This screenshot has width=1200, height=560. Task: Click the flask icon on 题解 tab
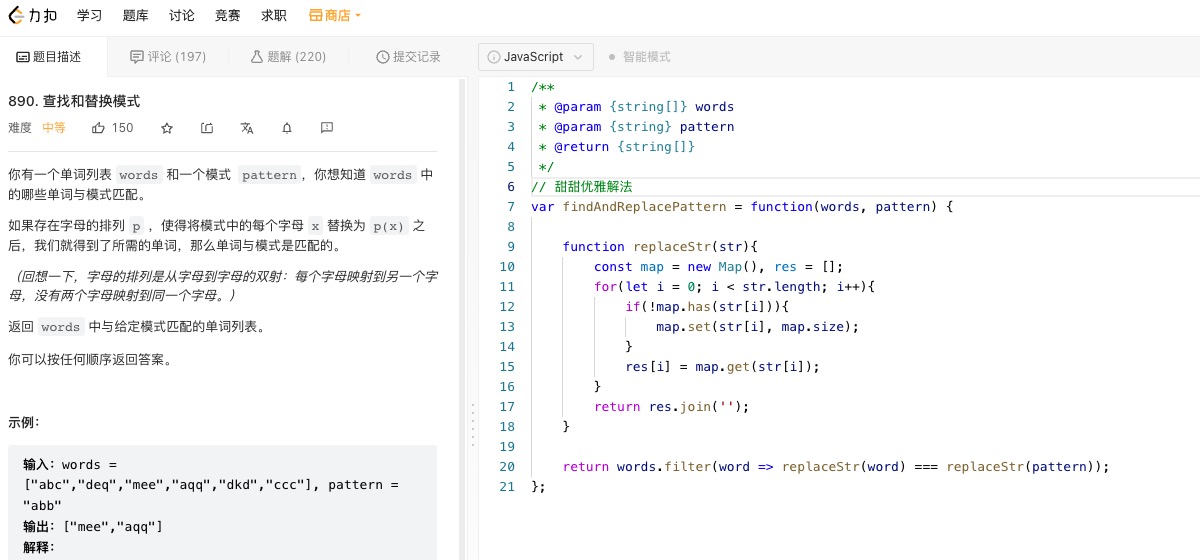(x=256, y=57)
